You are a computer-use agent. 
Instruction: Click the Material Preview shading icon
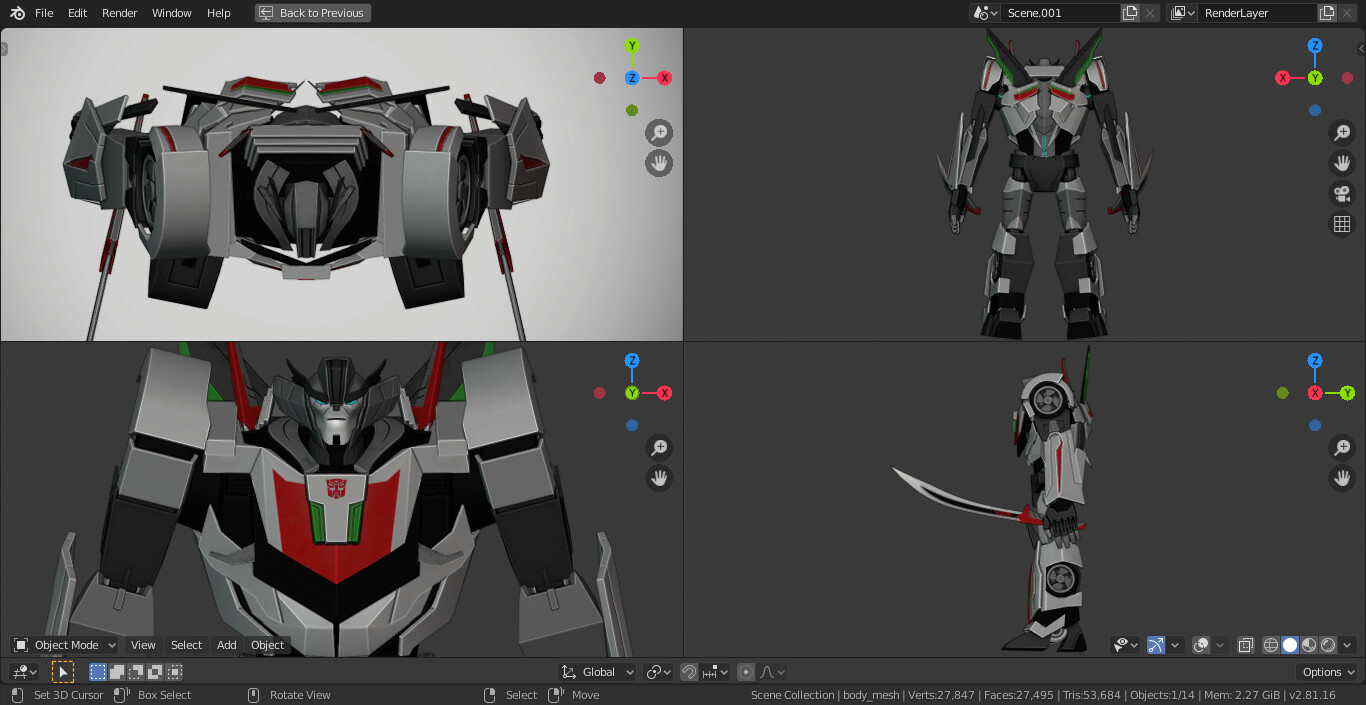pos(1308,645)
